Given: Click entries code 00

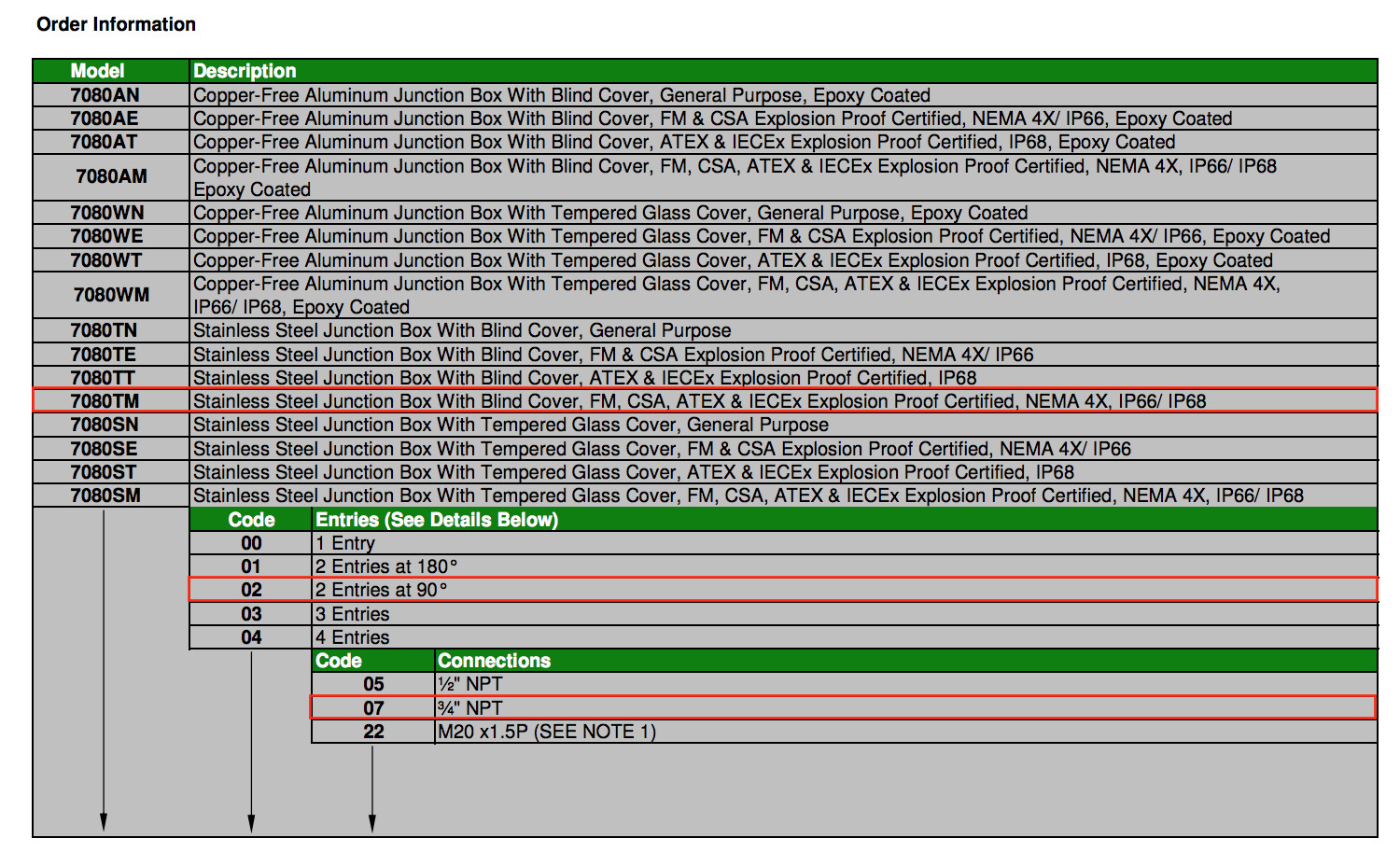Looking at the screenshot, I should [251, 543].
